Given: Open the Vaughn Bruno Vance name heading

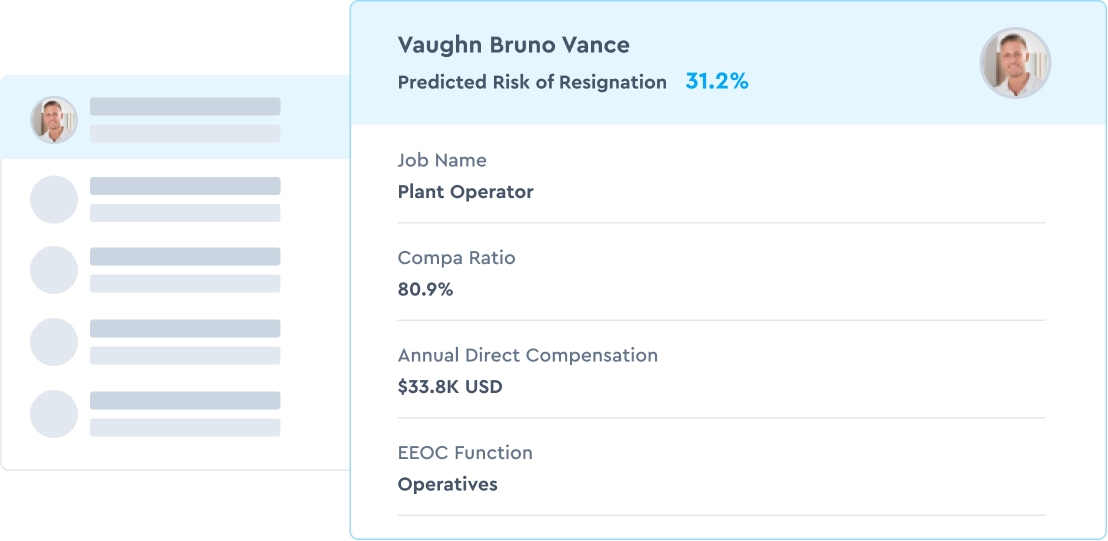Looking at the screenshot, I should tap(514, 45).
